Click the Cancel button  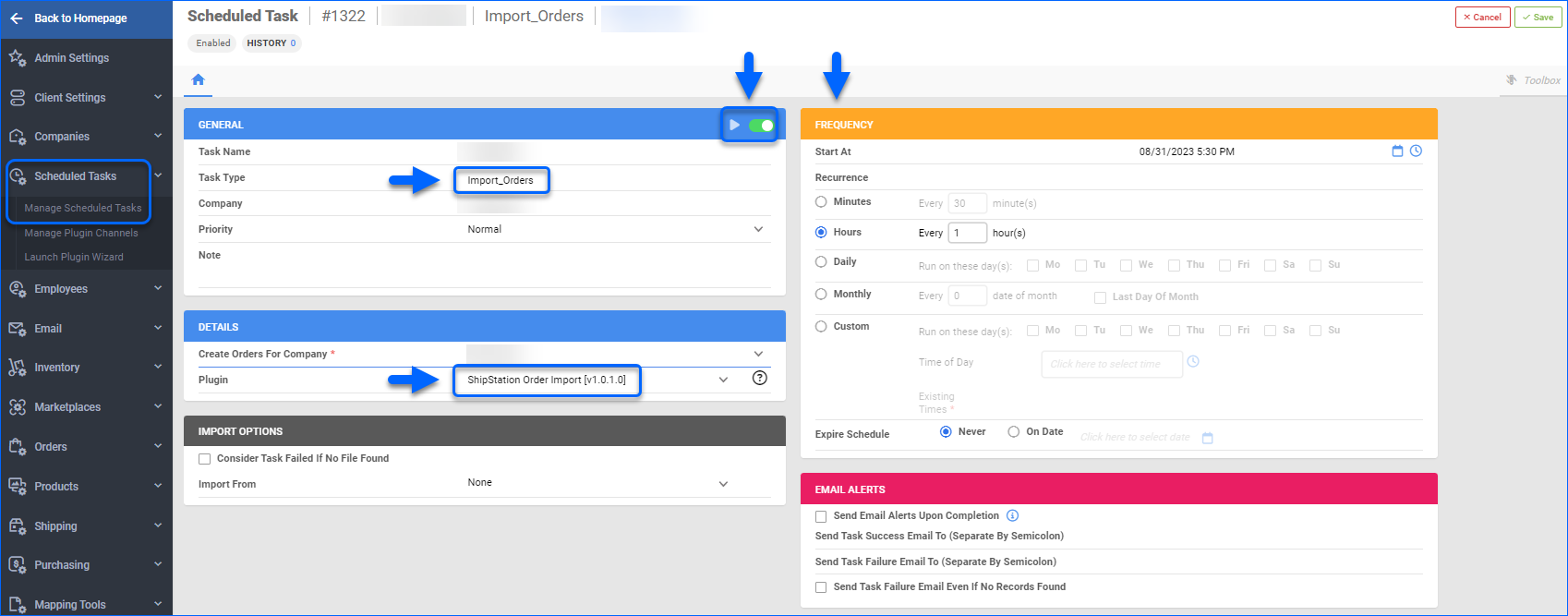(1482, 18)
